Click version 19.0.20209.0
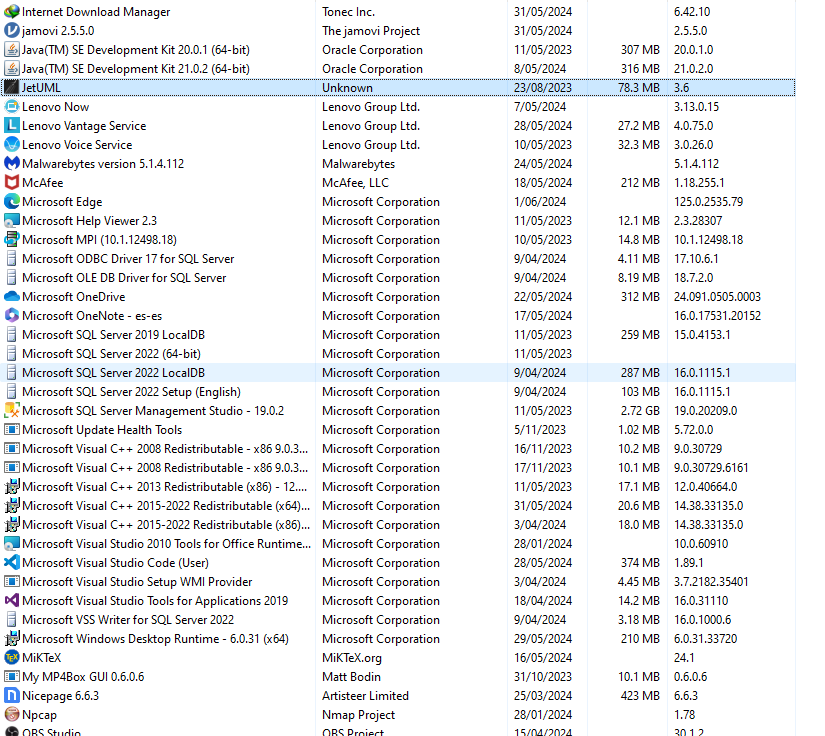Screen dimensions: 825x736 (705, 411)
